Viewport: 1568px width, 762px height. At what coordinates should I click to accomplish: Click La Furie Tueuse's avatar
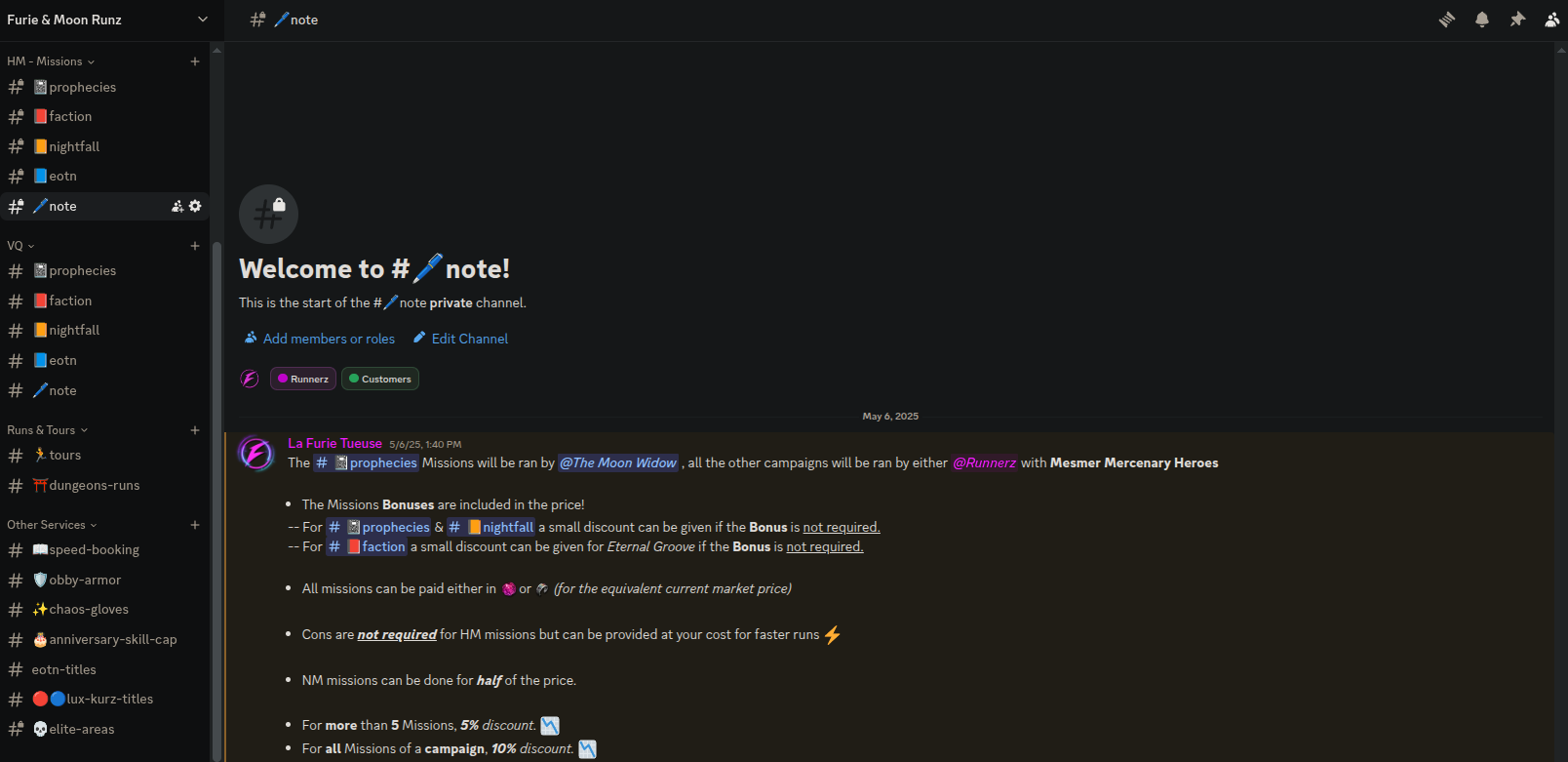(x=256, y=454)
